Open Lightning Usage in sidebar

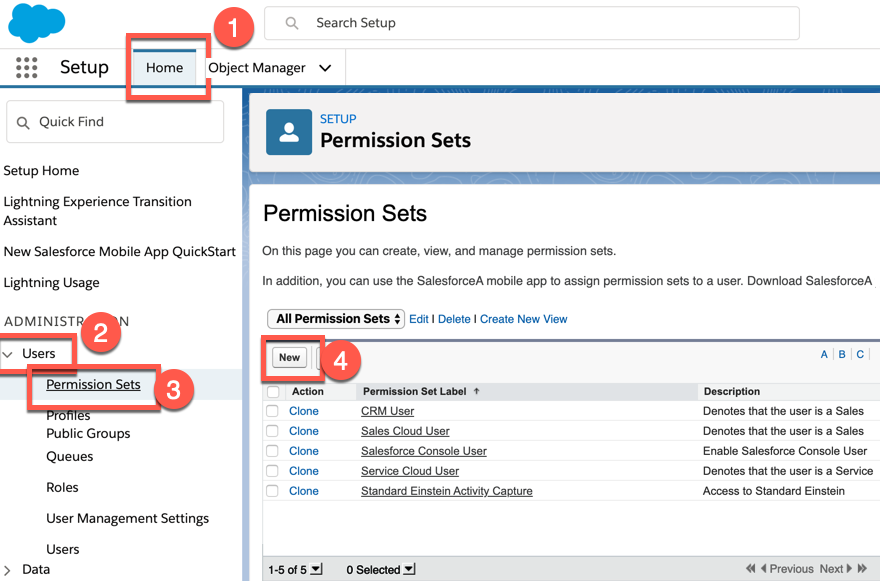52,282
